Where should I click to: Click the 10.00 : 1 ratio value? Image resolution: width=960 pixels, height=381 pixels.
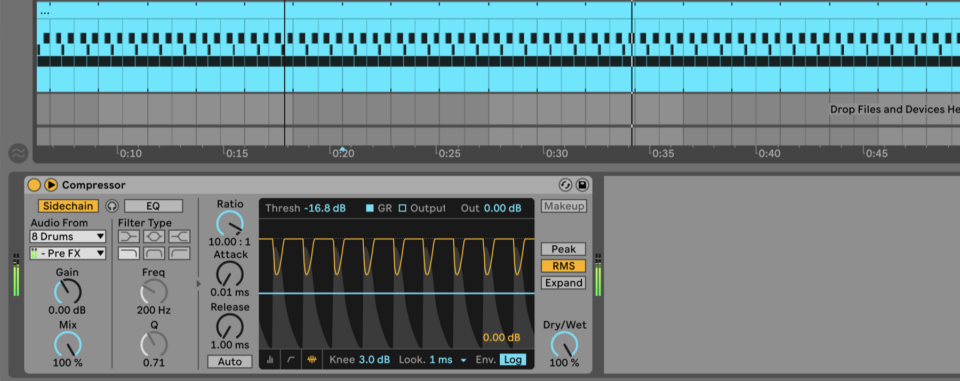[x=230, y=242]
